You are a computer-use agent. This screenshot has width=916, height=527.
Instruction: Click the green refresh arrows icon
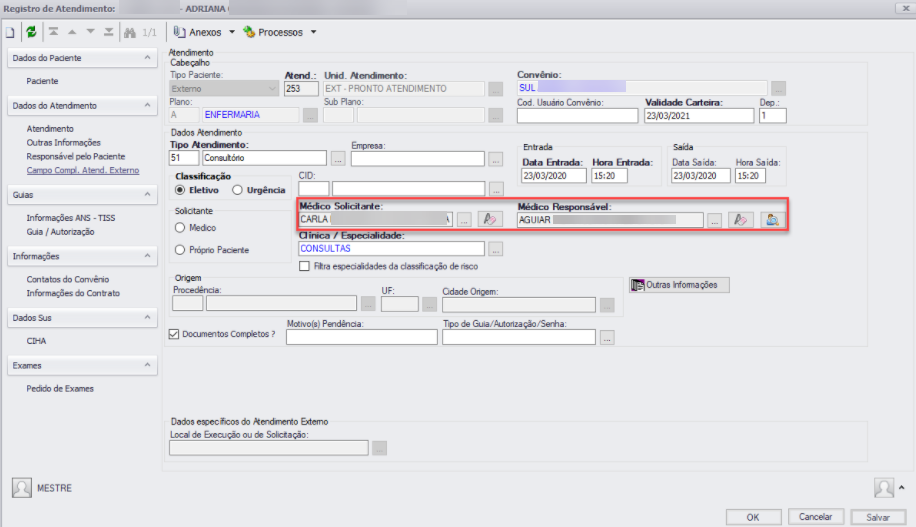[x=32, y=32]
